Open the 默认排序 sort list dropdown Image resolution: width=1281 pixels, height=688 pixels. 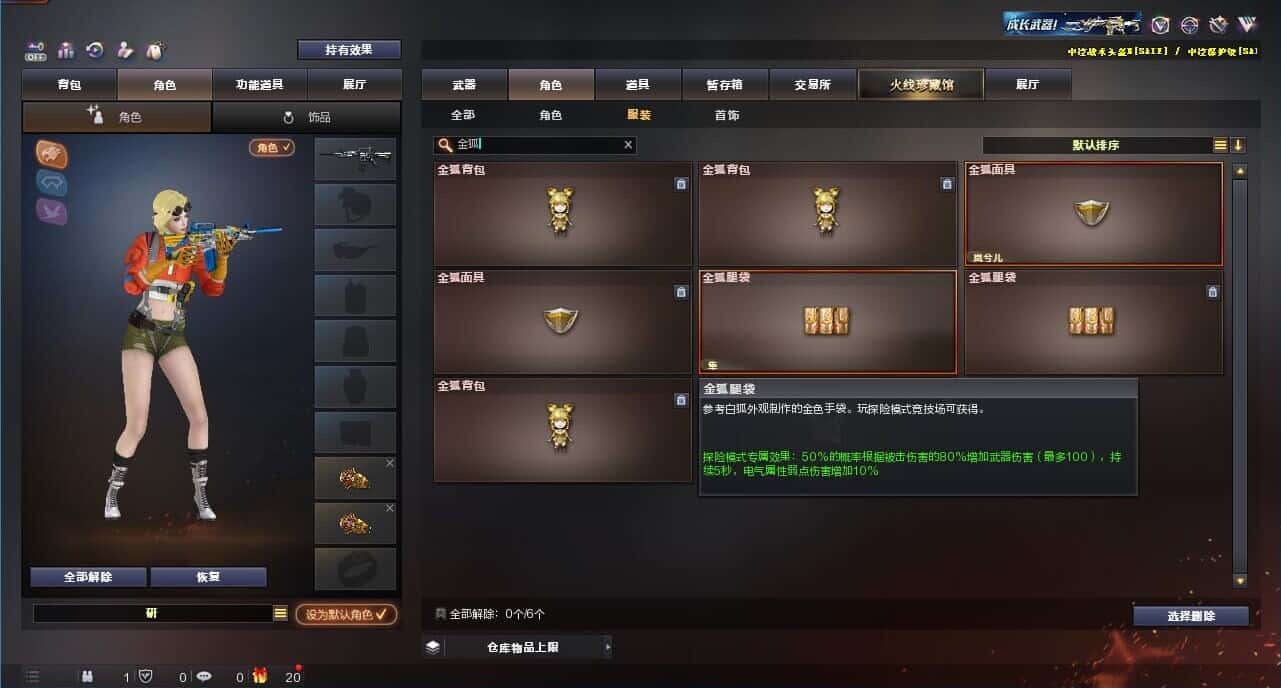pos(1220,145)
